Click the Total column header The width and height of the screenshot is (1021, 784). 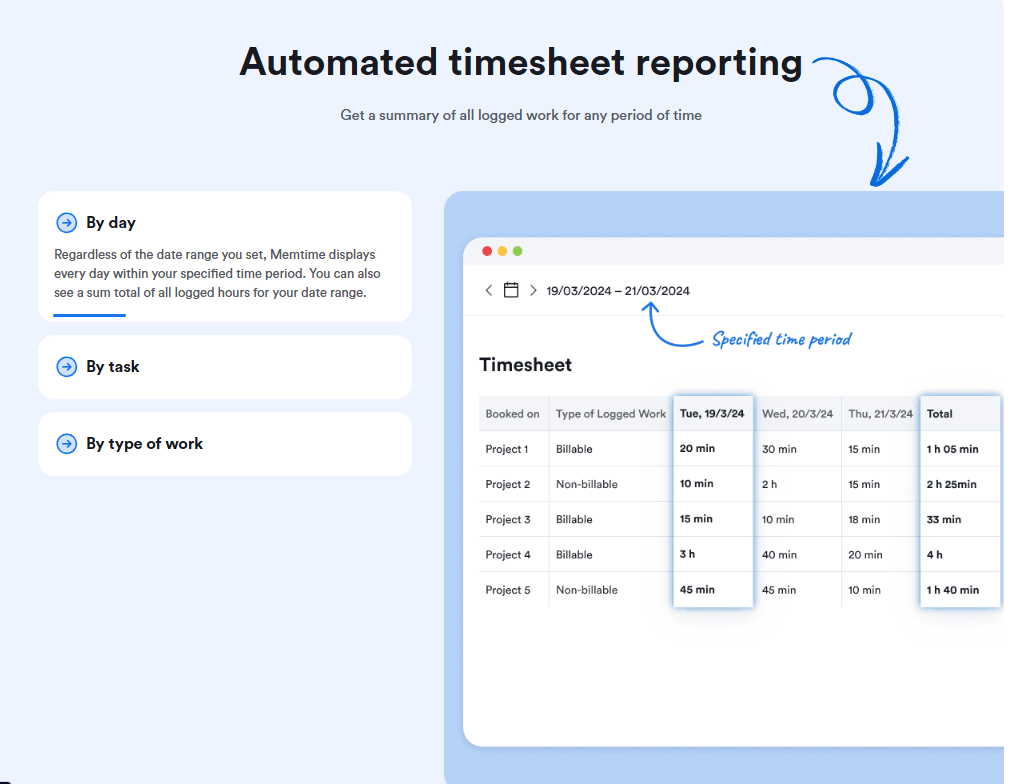click(x=940, y=414)
